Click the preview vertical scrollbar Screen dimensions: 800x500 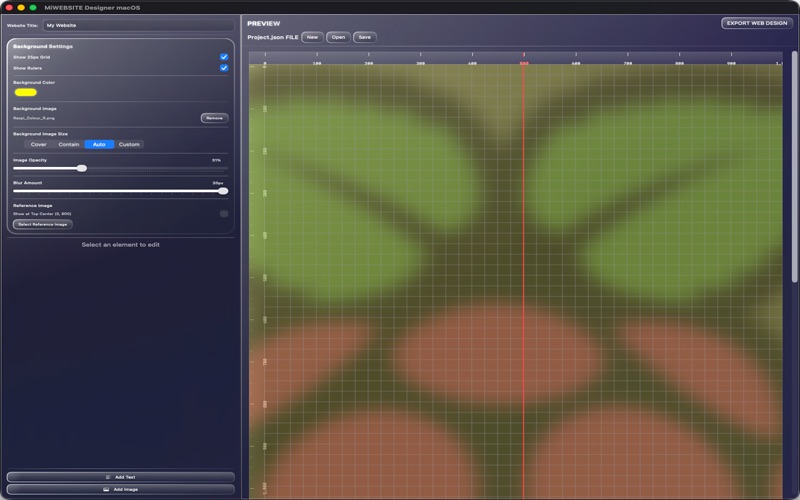pos(794,166)
